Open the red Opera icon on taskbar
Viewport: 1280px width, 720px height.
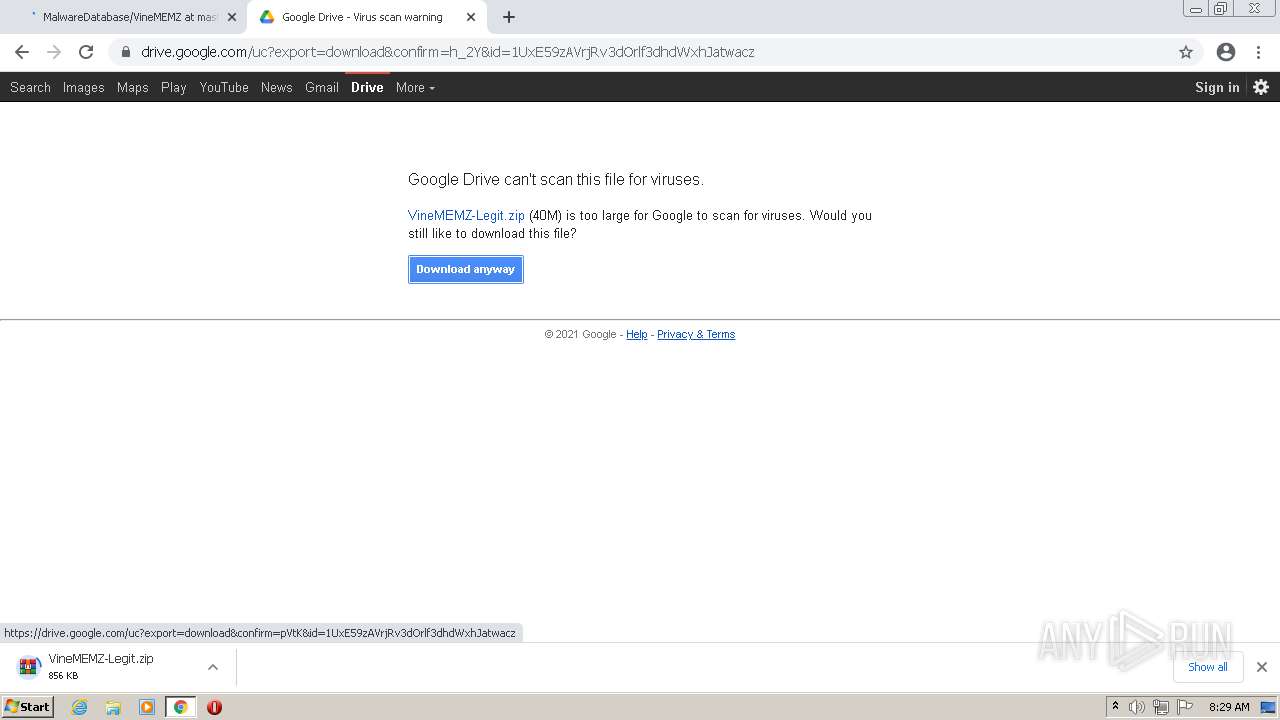click(x=214, y=707)
